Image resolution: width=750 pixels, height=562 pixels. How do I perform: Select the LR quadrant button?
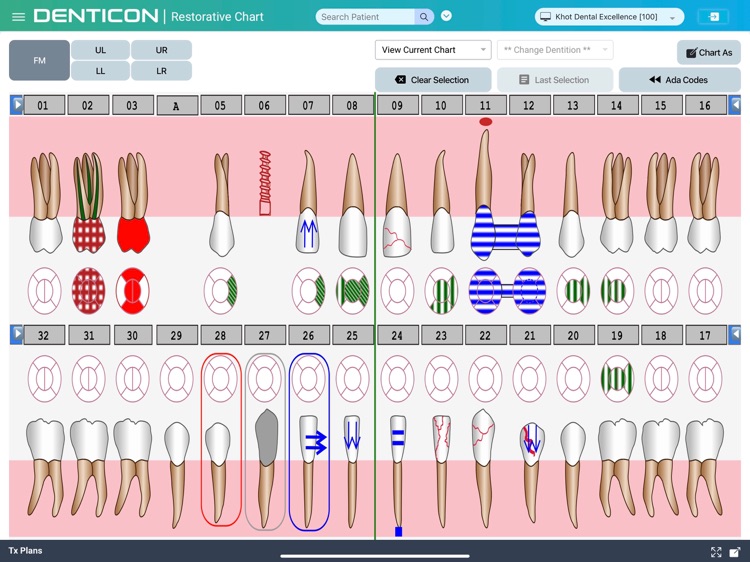[x=161, y=71]
